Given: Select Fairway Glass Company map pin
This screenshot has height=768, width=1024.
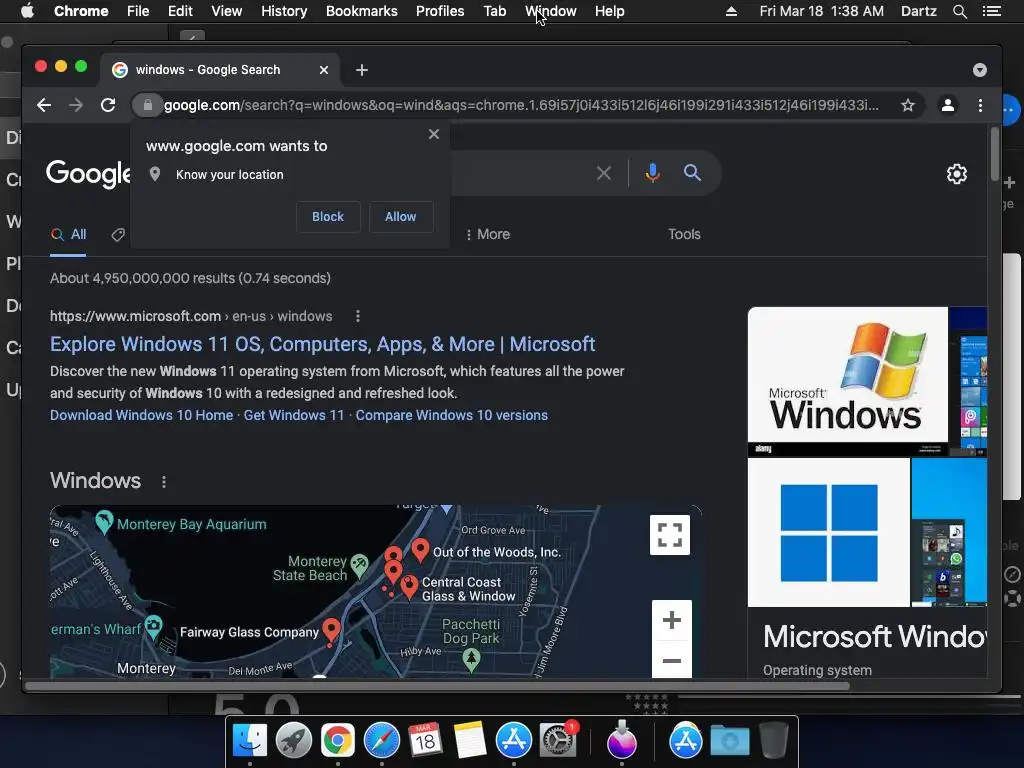Looking at the screenshot, I should coord(332,631).
